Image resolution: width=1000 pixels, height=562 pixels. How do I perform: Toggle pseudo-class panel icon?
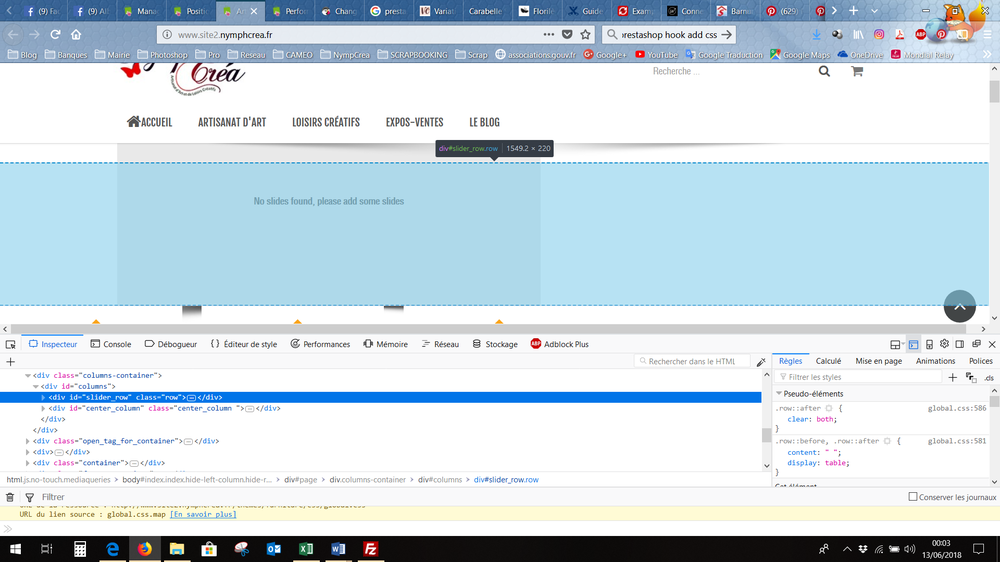(x=971, y=378)
